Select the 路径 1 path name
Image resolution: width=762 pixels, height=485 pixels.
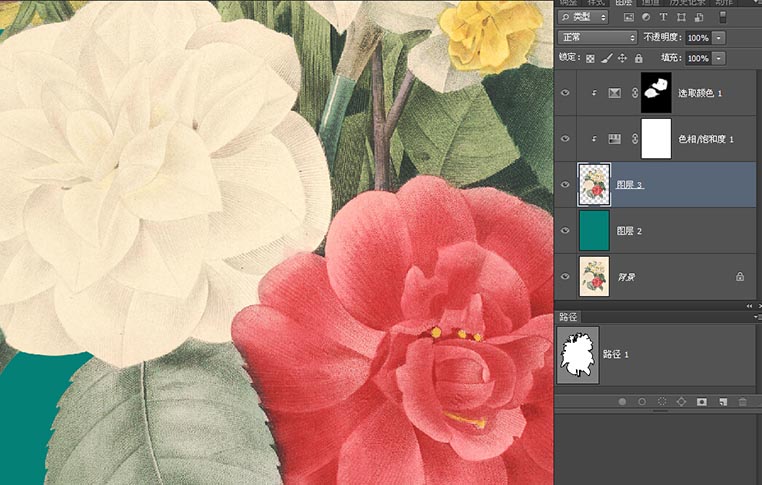pyautogui.click(x=616, y=354)
